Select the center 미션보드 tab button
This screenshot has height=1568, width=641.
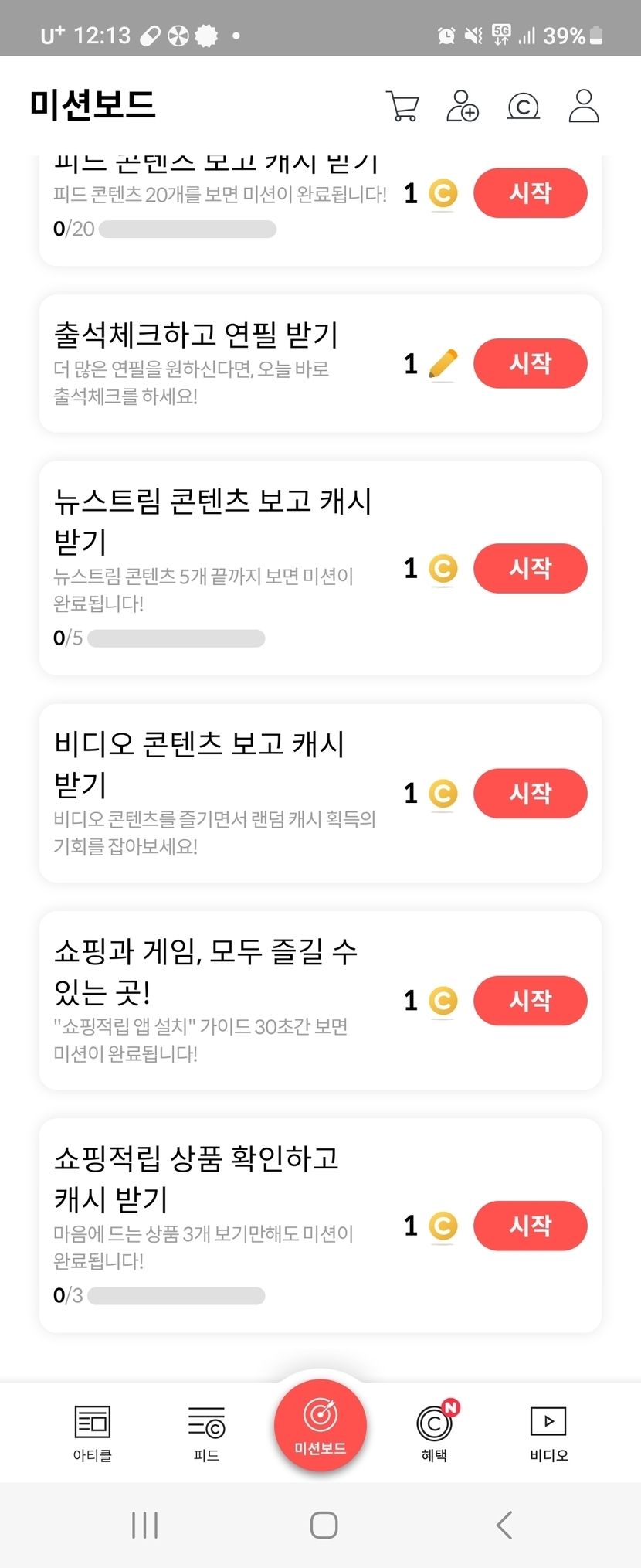[320, 1426]
